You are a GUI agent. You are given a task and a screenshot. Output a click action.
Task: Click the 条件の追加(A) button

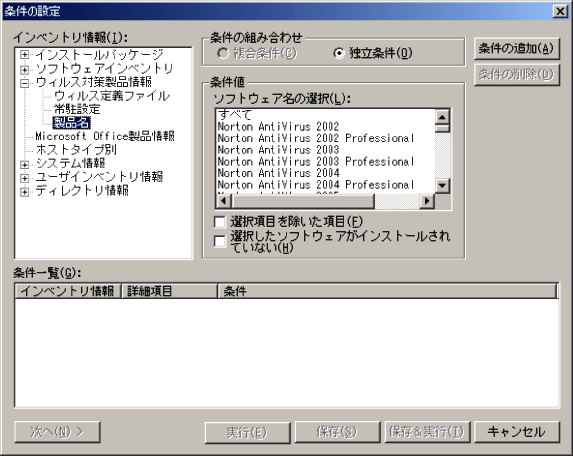click(516, 48)
